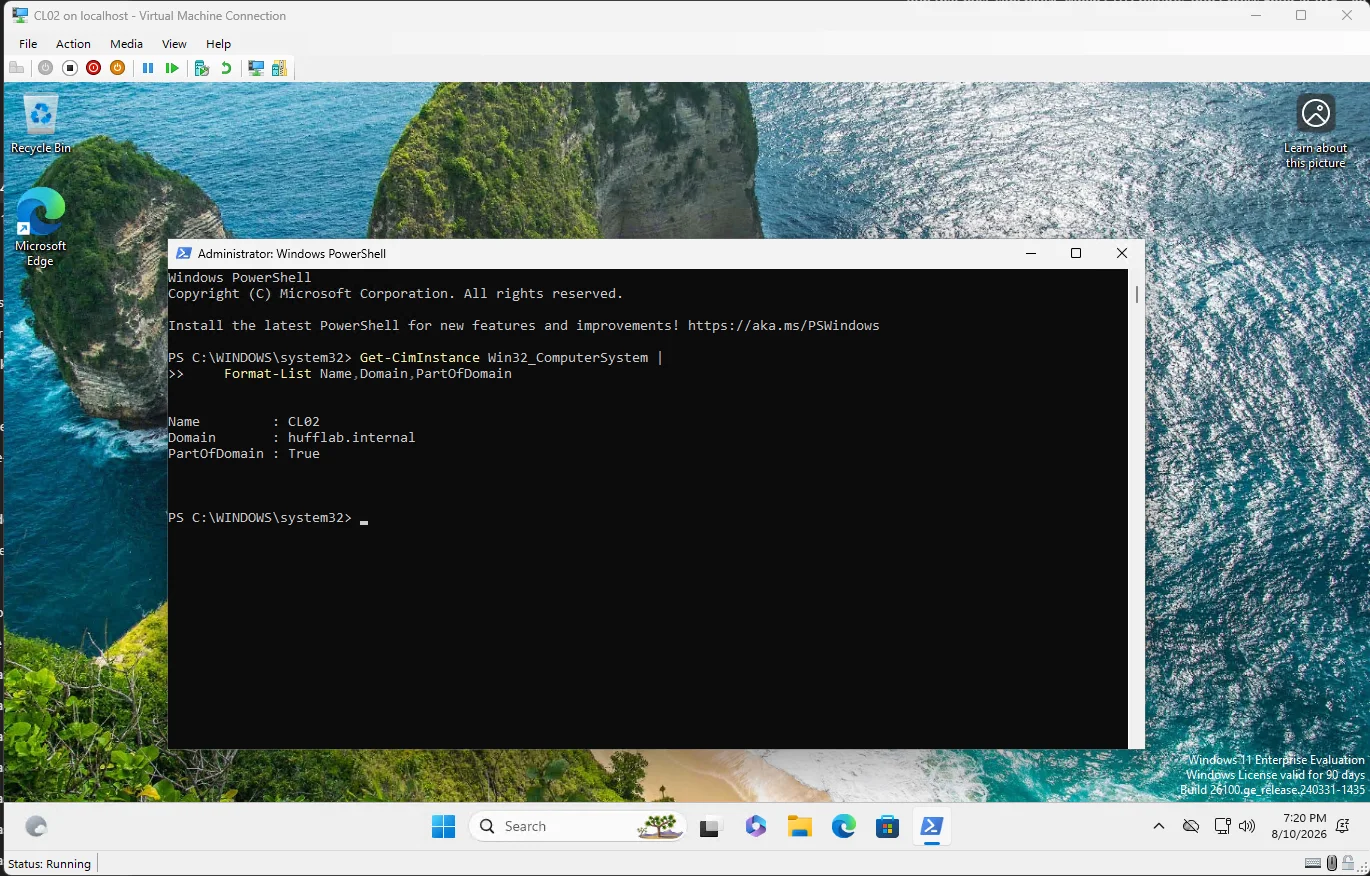The width and height of the screenshot is (1370, 876).
Task: Click the Enhanced Session monitor icon
Action: tap(256, 68)
